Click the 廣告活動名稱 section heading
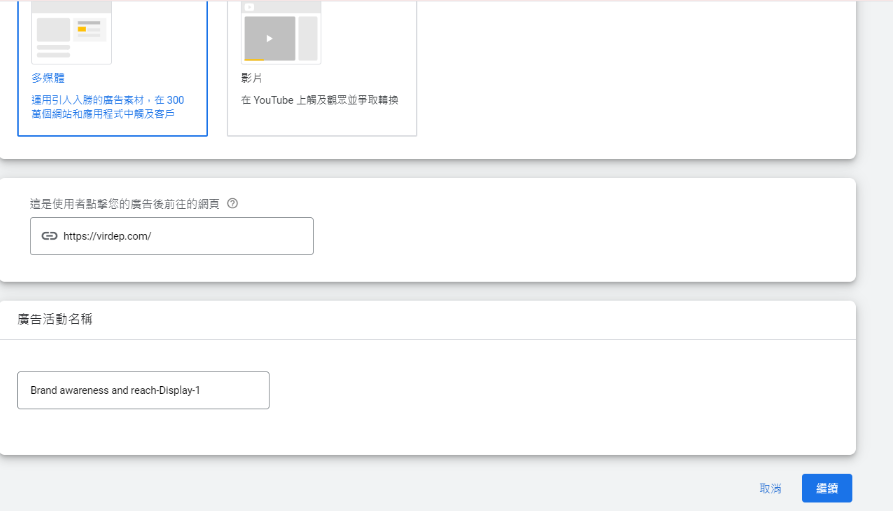The image size is (895, 511). click(x=55, y=319)
